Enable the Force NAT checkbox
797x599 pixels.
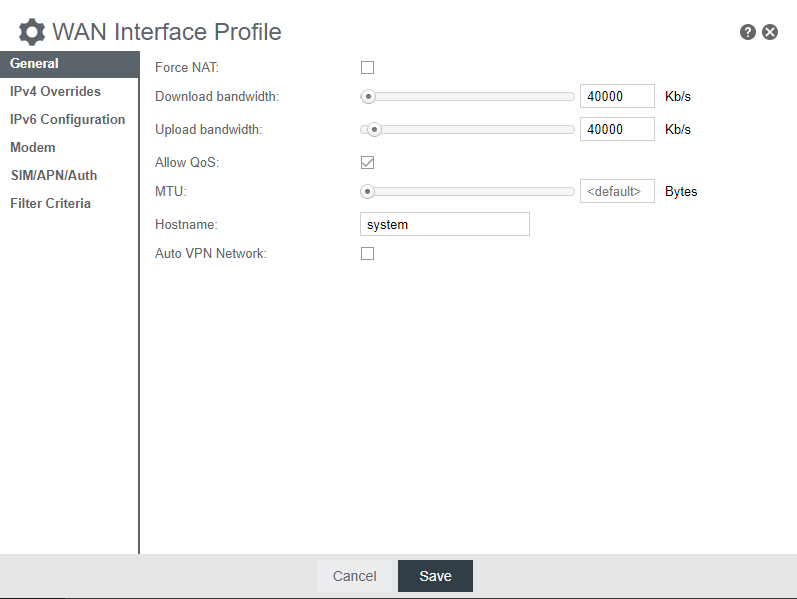click(367, 67)
